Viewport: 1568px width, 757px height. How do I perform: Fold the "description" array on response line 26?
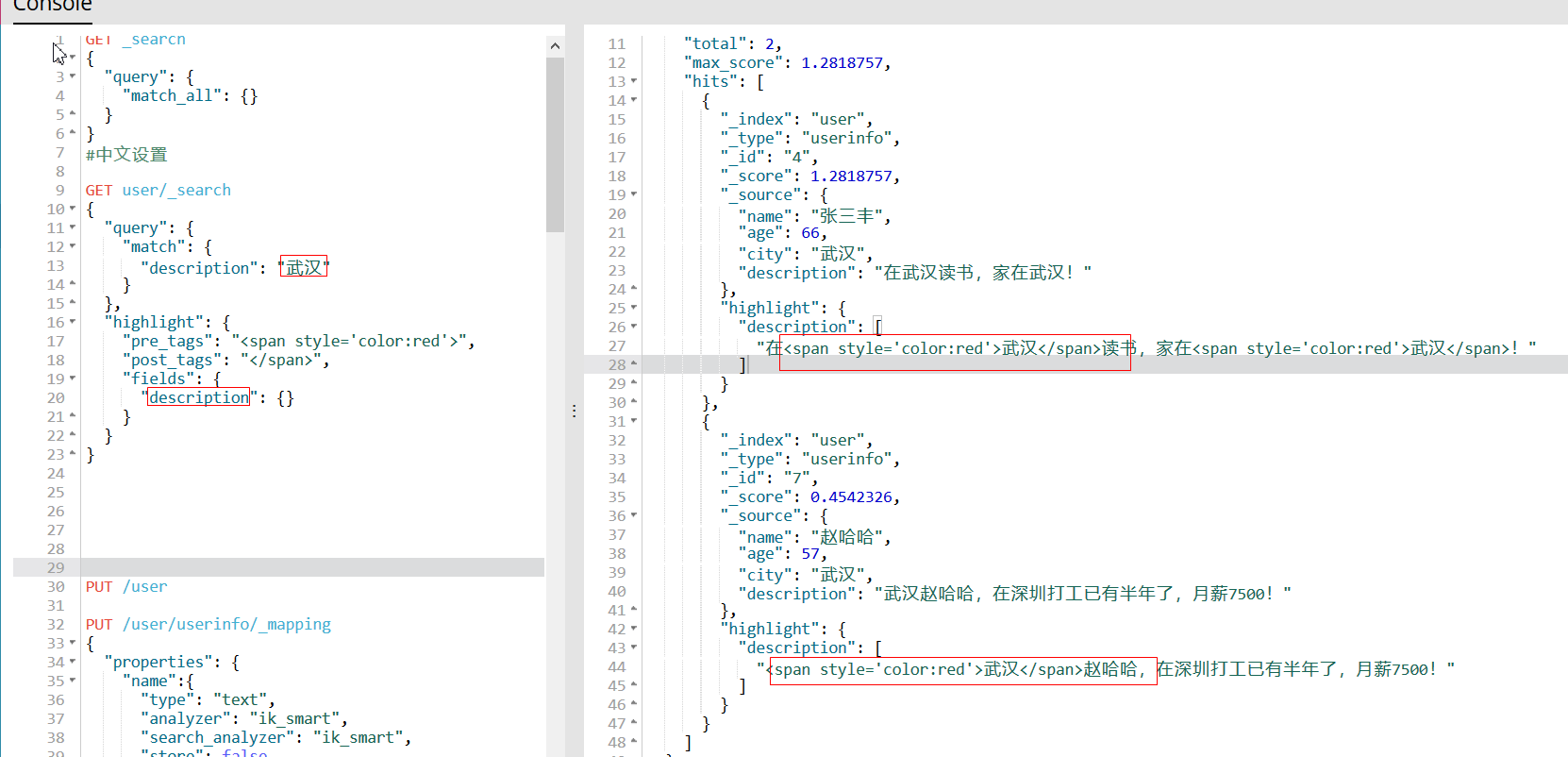tap(634, 327)
